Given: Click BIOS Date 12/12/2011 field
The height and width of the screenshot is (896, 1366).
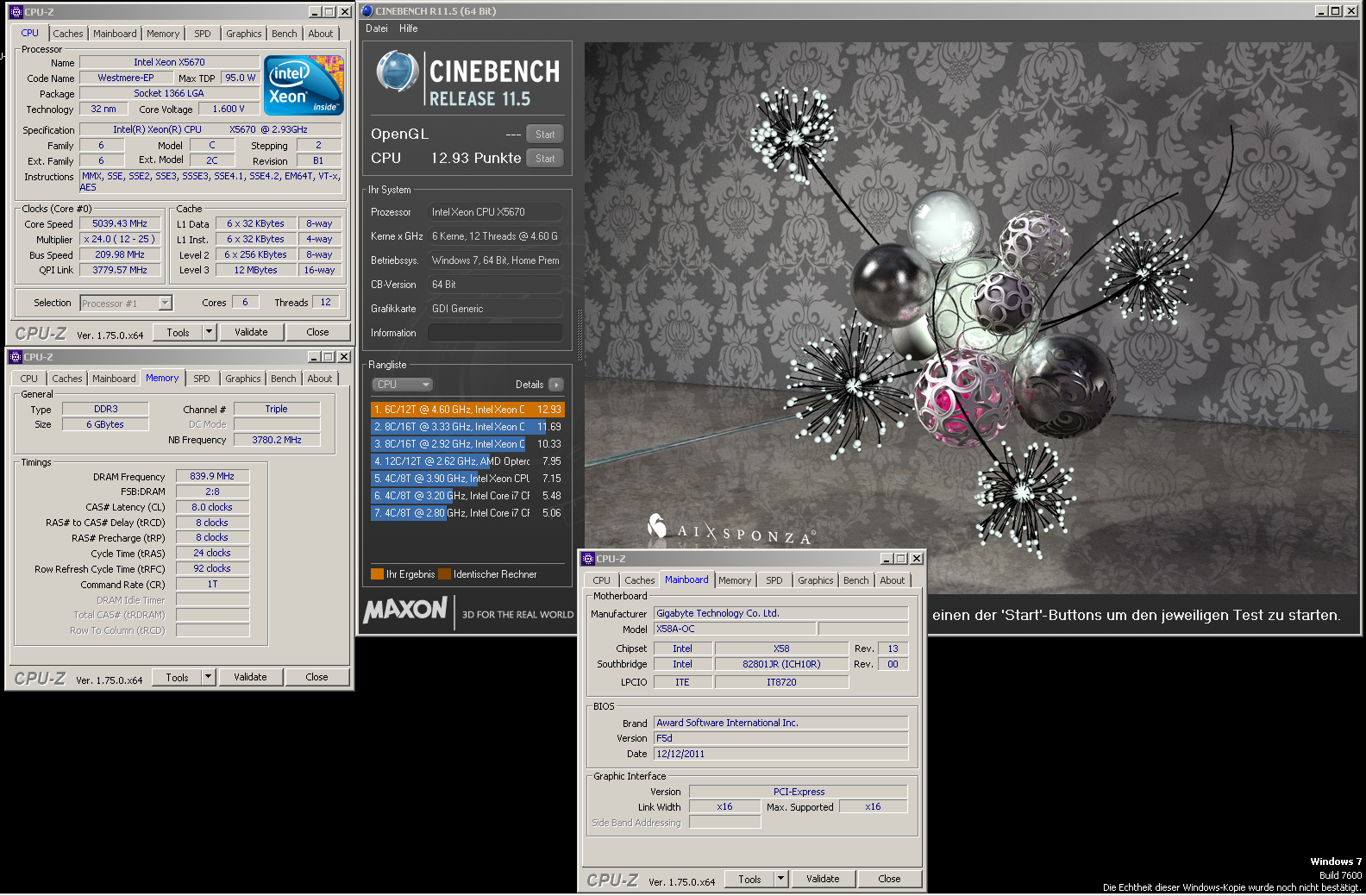Looking at the screenshot, I should (780, 754).
